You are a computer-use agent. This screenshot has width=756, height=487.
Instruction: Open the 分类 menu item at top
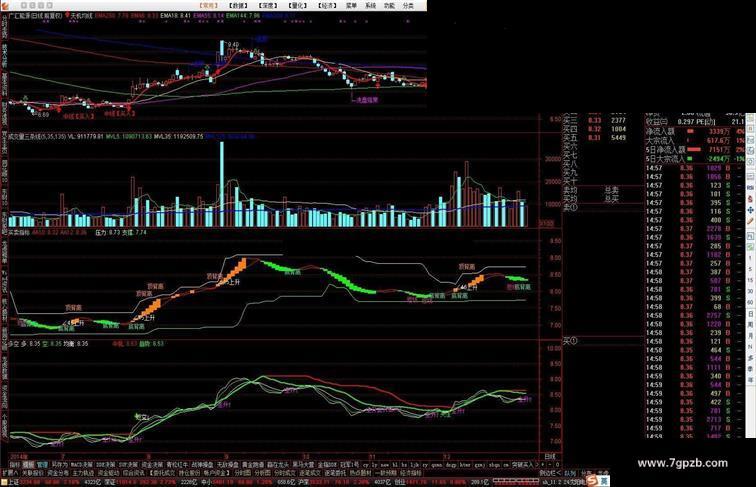coord(408,5)
